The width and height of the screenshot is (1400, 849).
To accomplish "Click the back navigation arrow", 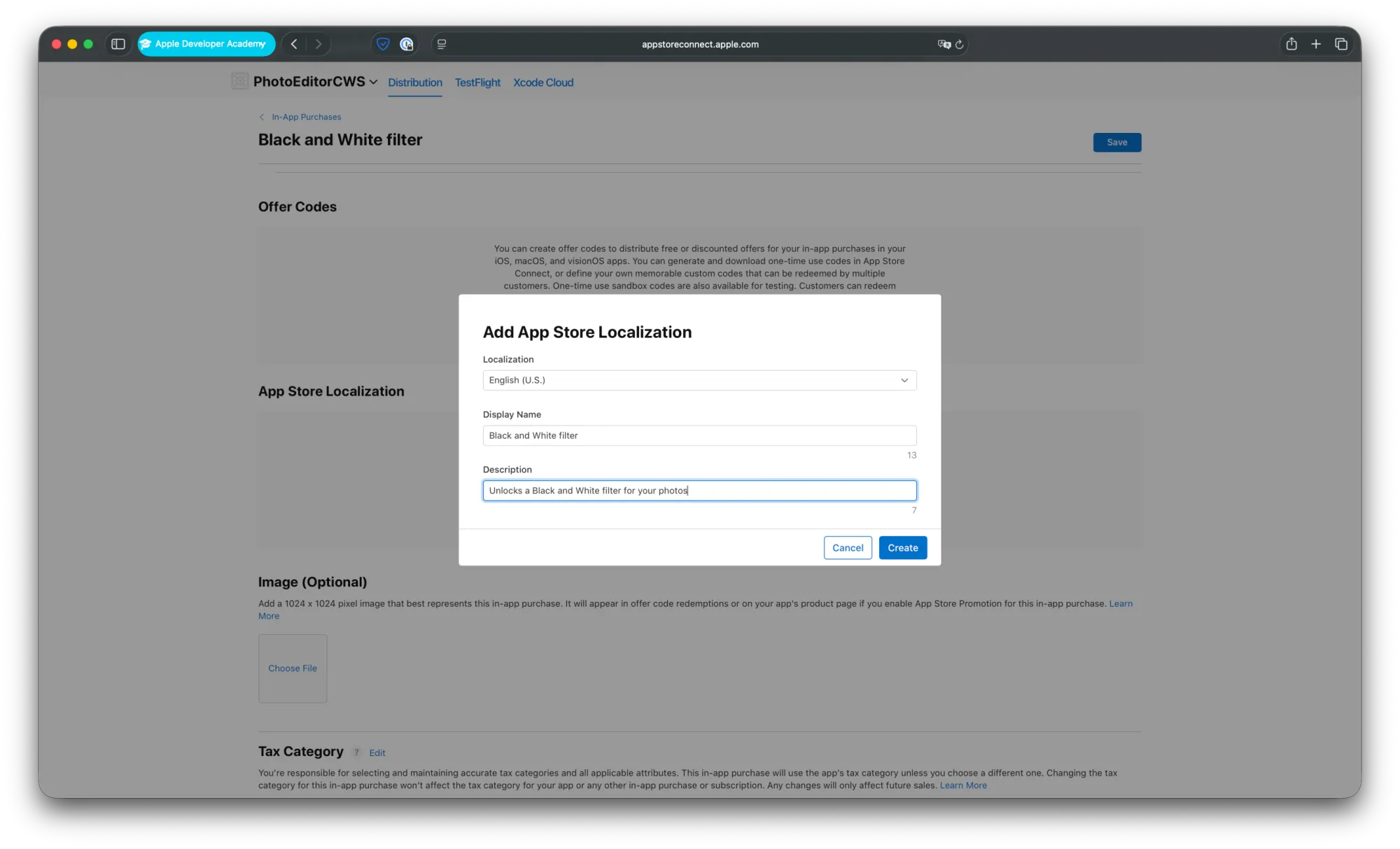I will tap(294, 44).
